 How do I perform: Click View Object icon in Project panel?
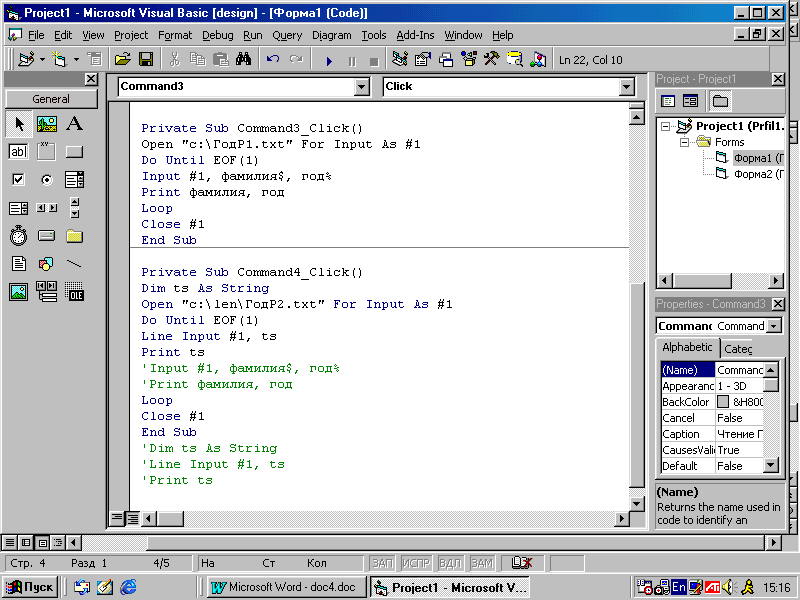pyautogui.click(x=690, y=101)
